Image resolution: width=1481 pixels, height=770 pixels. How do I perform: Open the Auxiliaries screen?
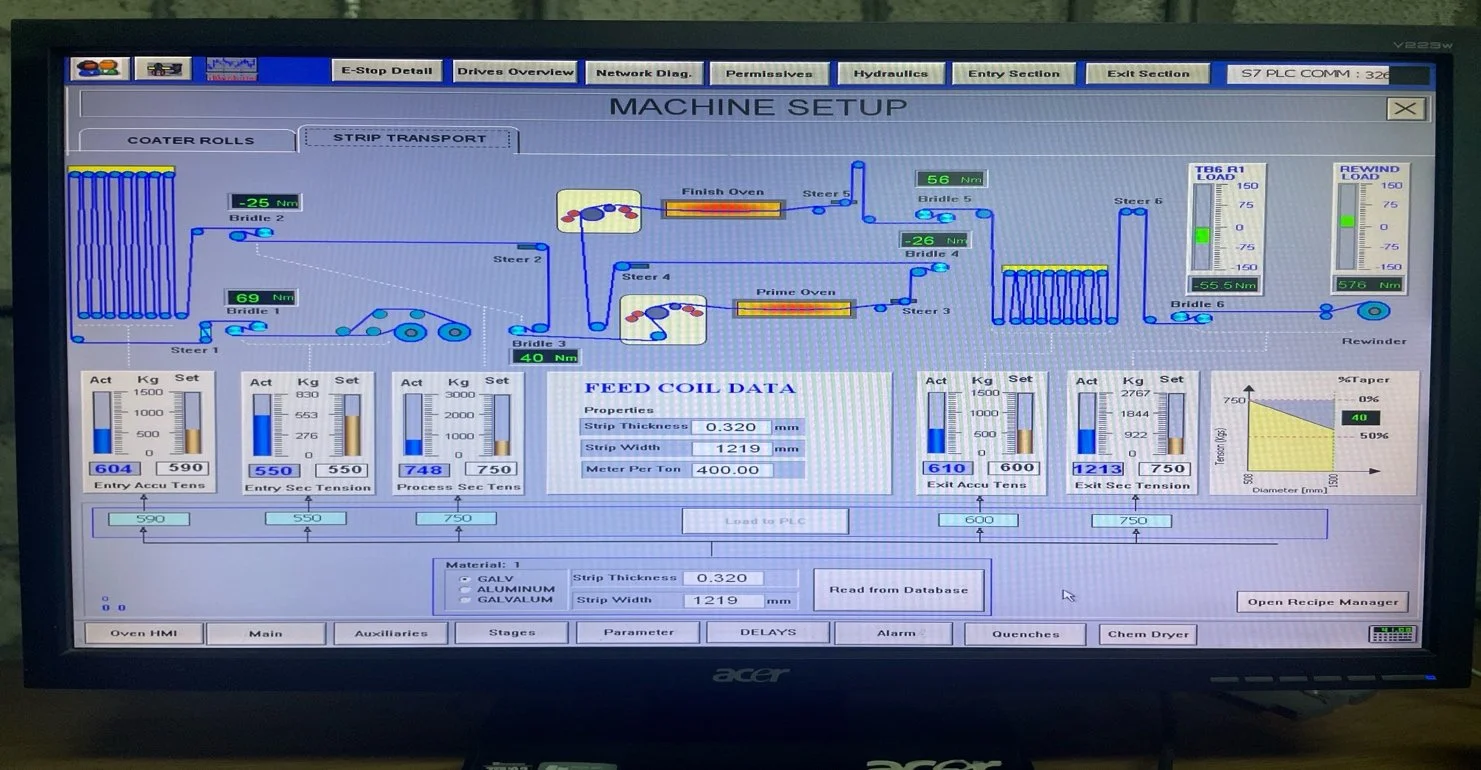point(391,633)
